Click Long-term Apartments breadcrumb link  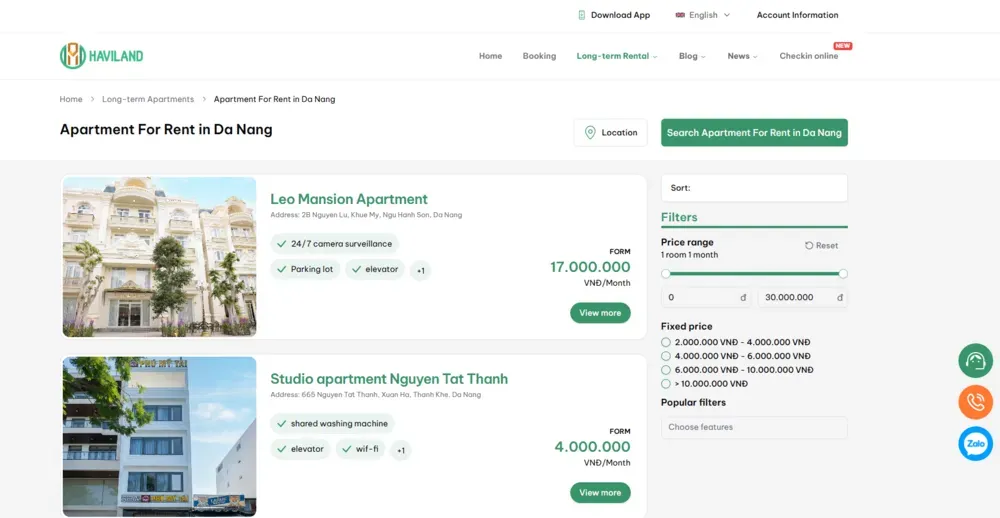(148, 99)
